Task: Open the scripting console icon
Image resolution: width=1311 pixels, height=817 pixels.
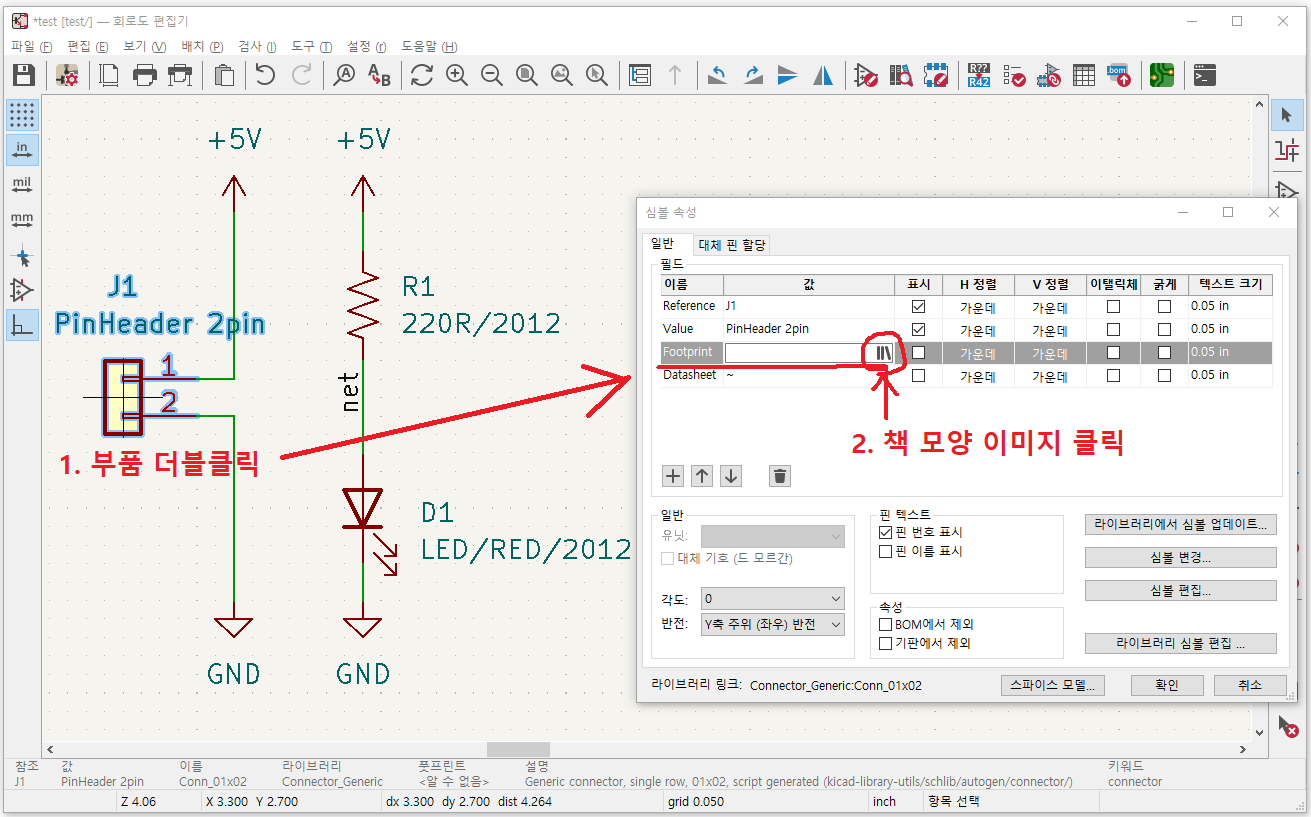Action: click(1205, 75)
